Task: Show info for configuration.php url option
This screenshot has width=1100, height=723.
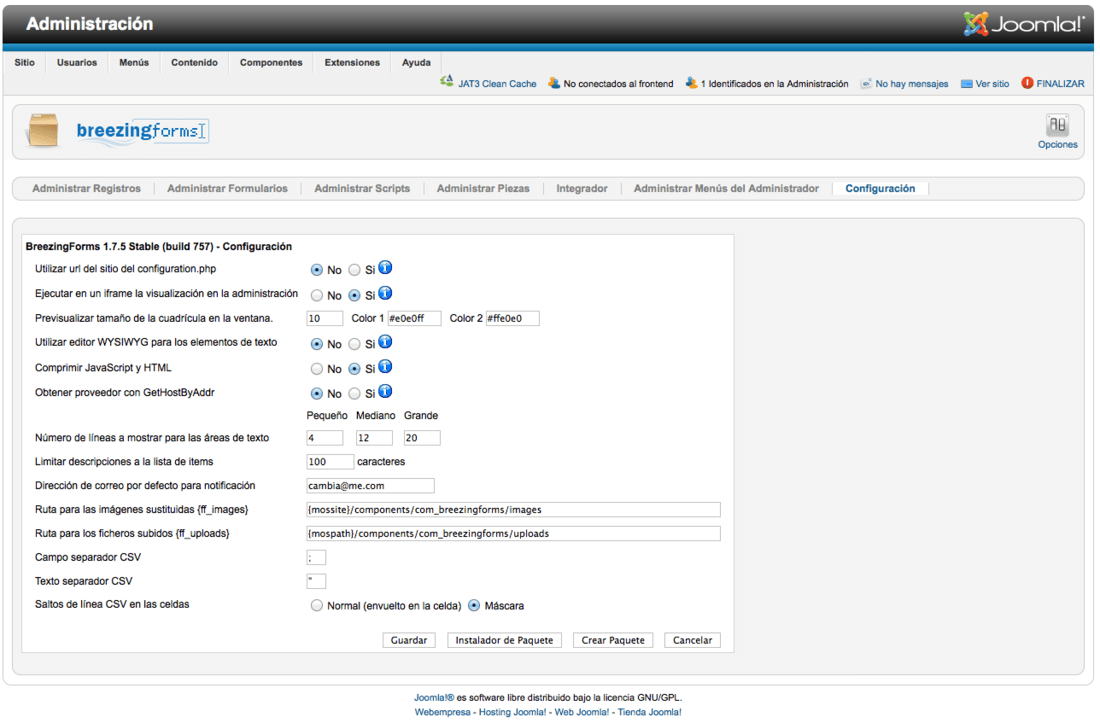Action: [x=385, y=268]
